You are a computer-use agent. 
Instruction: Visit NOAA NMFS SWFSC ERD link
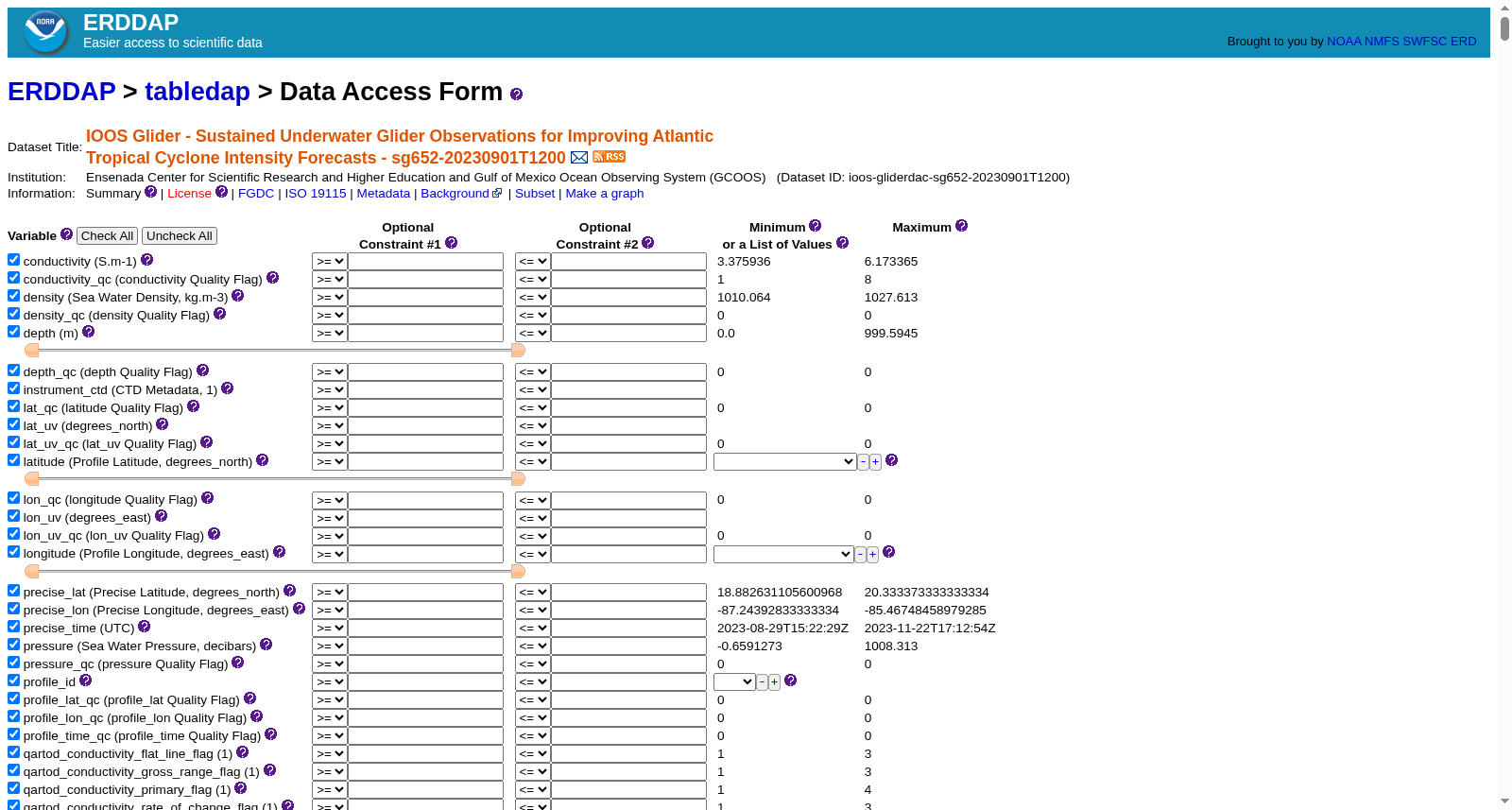click(x=1401, y=42)
